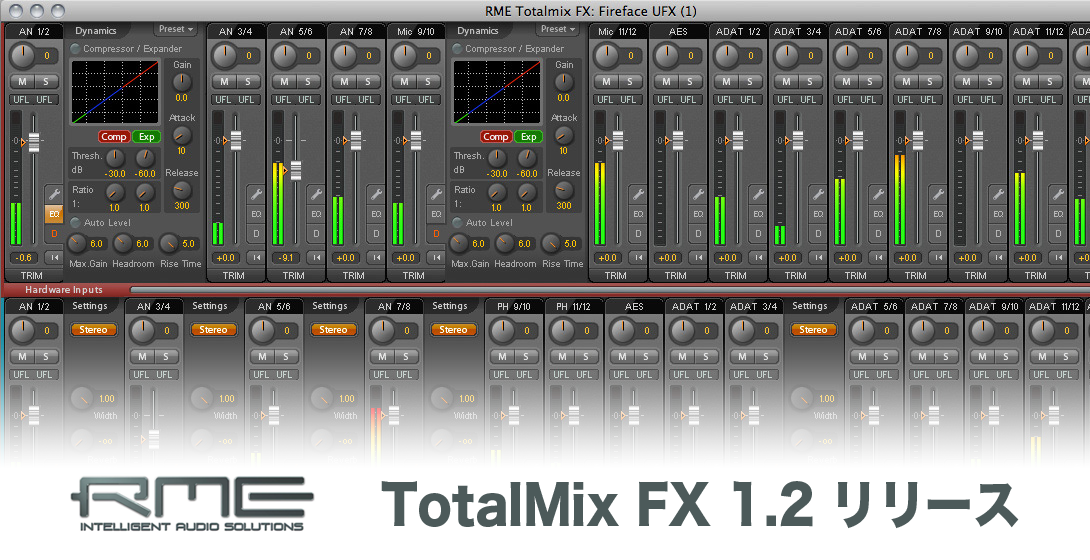The width and height of the screenshot is (1090, 560).
Task: Select the Settings tab beside lower AN 1/2
Action: (x=90, y=306)
